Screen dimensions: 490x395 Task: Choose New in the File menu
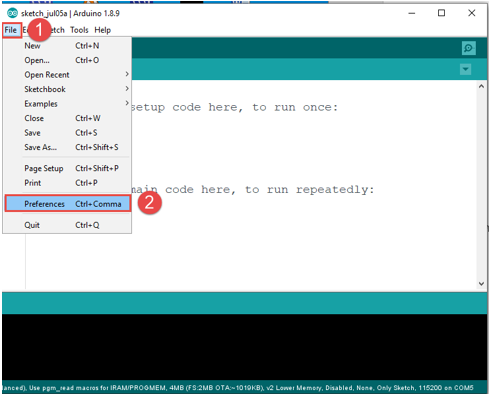[67, 46]
